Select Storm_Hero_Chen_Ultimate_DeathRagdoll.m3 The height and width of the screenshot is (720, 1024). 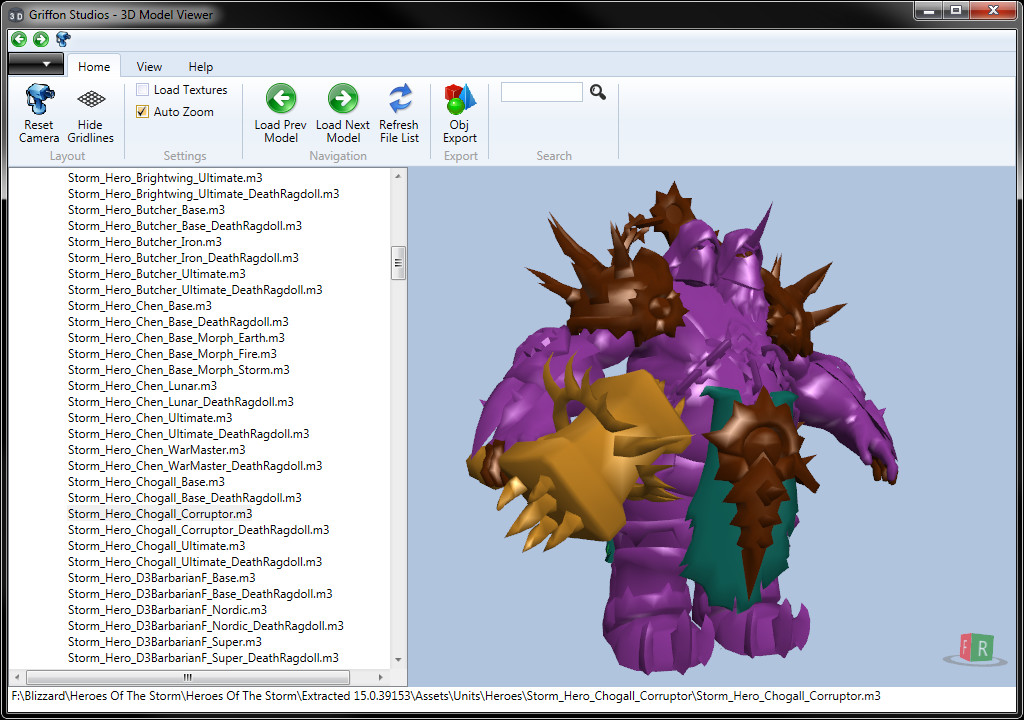coord(189,434)
